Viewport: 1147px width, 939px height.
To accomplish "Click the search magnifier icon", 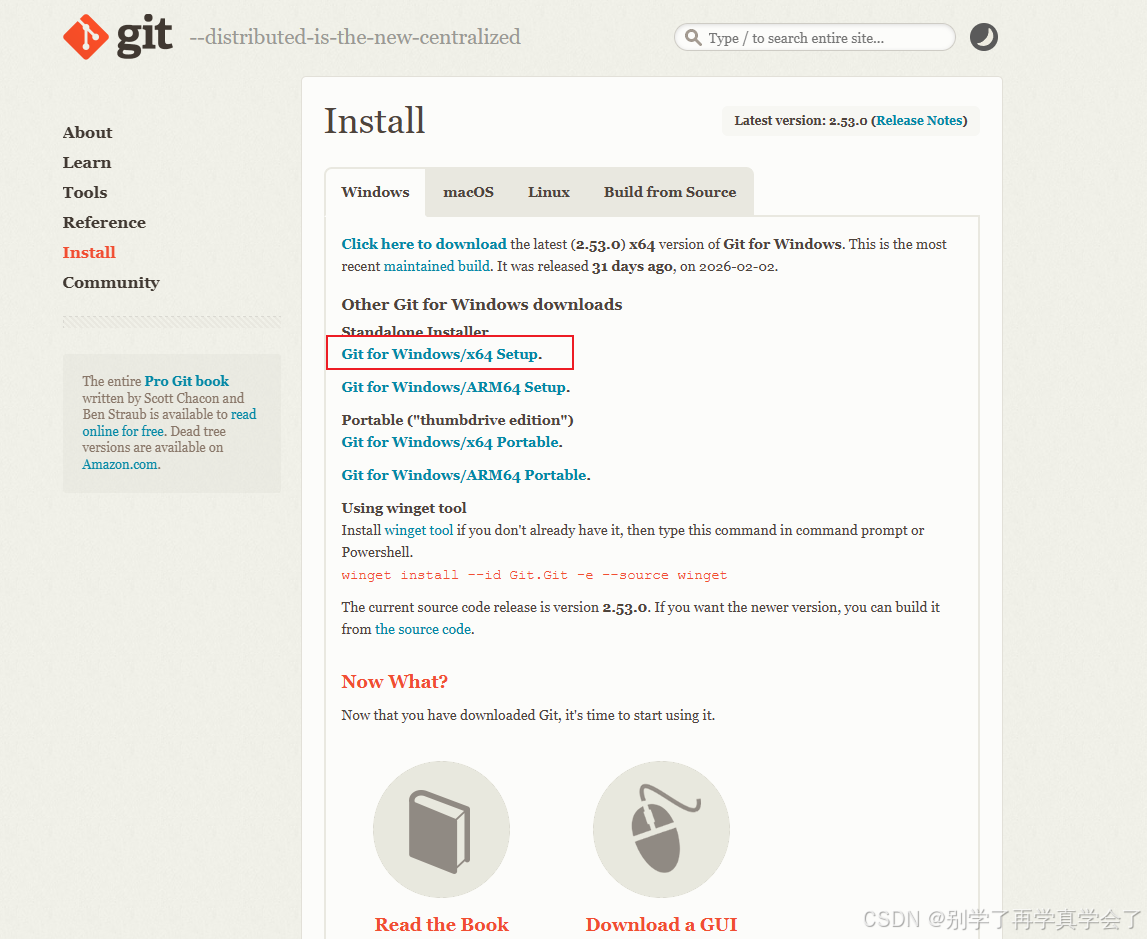I will [693, 37].
